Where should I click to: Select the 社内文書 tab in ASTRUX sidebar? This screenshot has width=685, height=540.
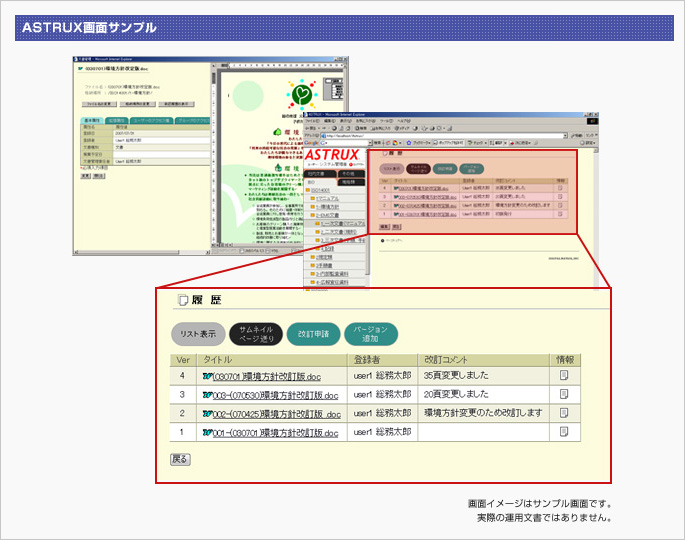click(320, 174)
